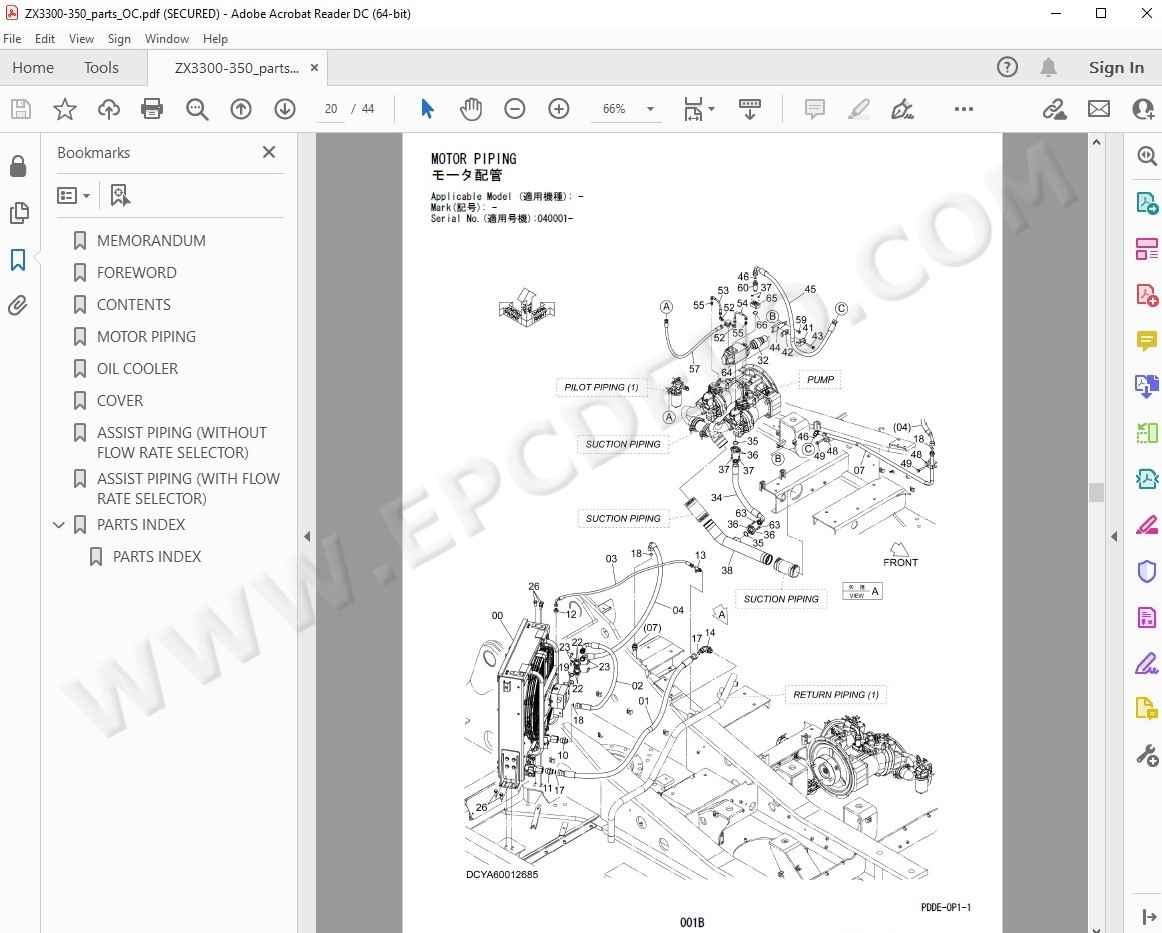Open the OIL COOLER bookmark
The height and width of the screenshot is (933, 1162).
[137, 369]
